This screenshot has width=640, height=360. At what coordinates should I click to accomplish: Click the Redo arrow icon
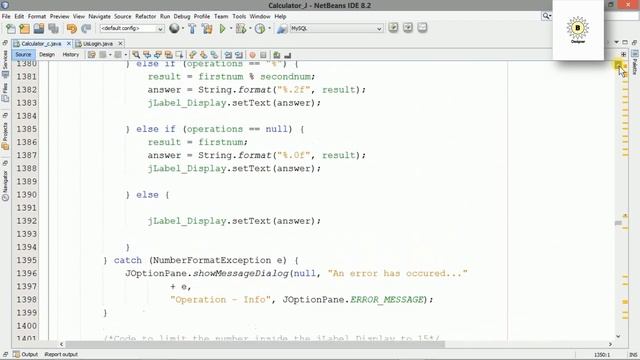point(86,29)
